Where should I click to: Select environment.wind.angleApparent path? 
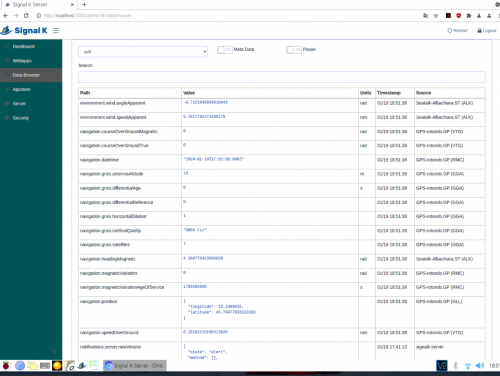click(x=113, y=103)
